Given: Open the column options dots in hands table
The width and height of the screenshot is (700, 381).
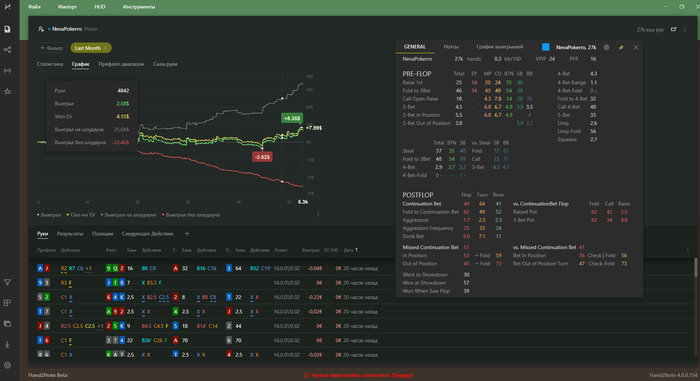Looking at the screenshot, I should [x=688, y=250].
